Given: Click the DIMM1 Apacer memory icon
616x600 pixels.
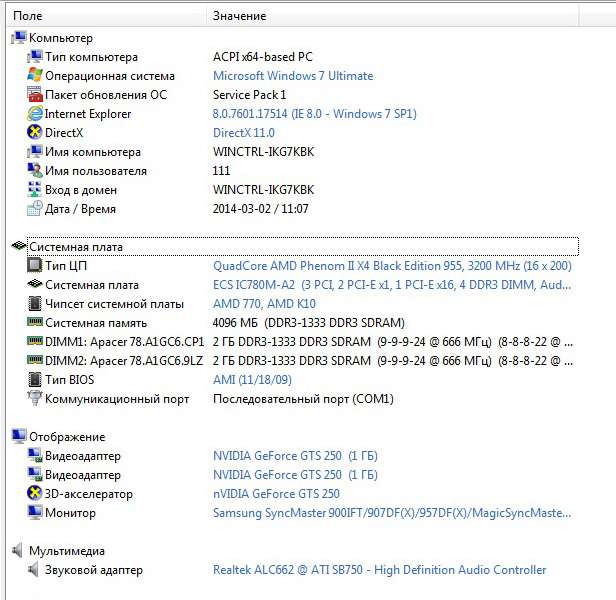Looking at the screenshot, I should tap(35, 341).
